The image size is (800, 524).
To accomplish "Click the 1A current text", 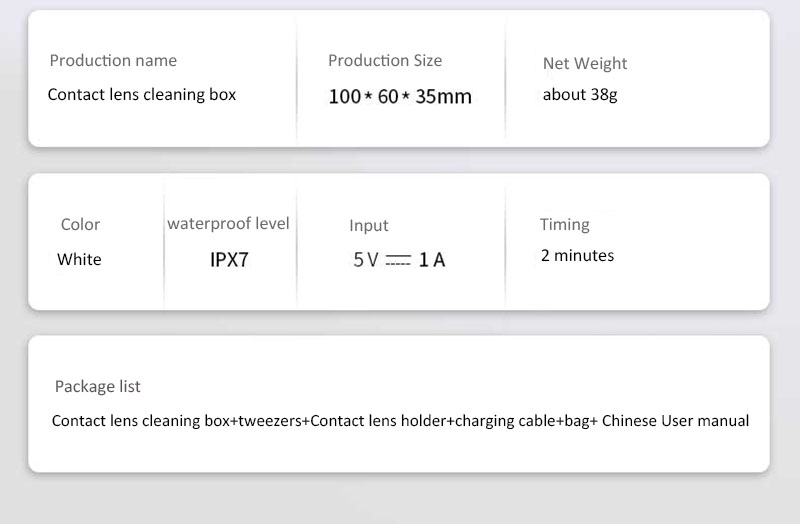I will pyautogui.click(x=432, y=260).
